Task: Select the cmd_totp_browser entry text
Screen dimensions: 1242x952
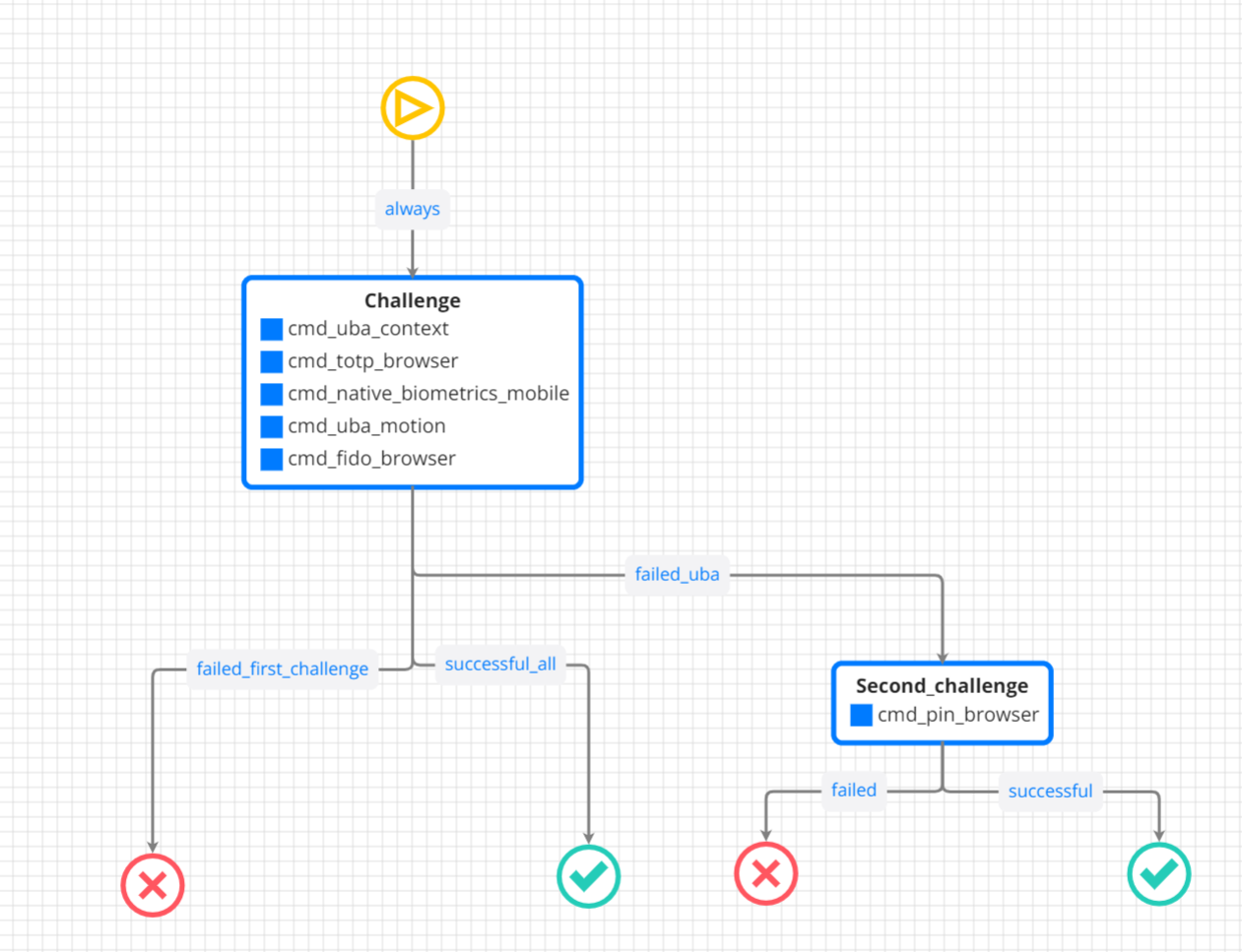Action: (372, 361)
